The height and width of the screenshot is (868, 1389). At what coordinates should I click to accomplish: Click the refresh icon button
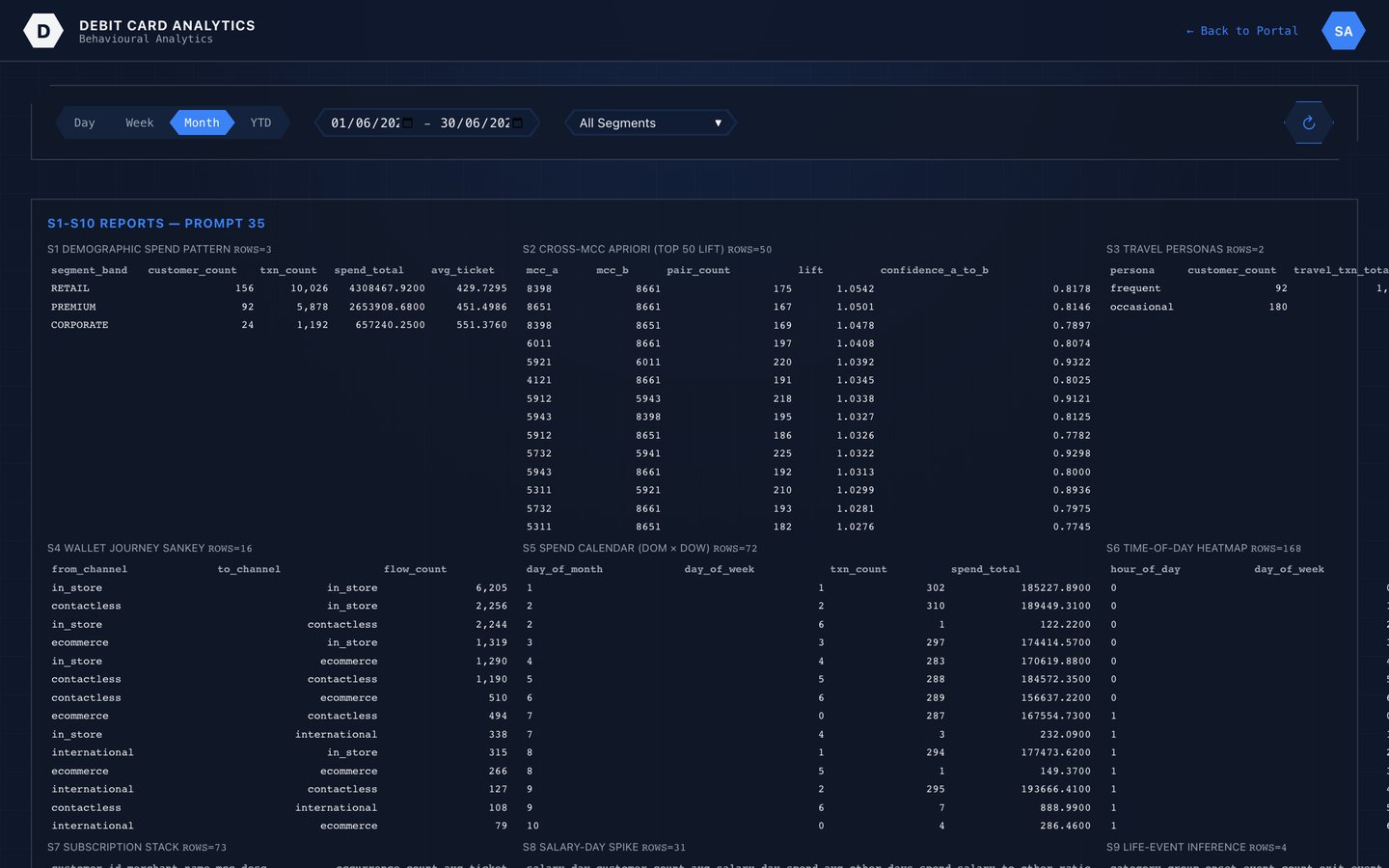click(x=1309, y=122)
